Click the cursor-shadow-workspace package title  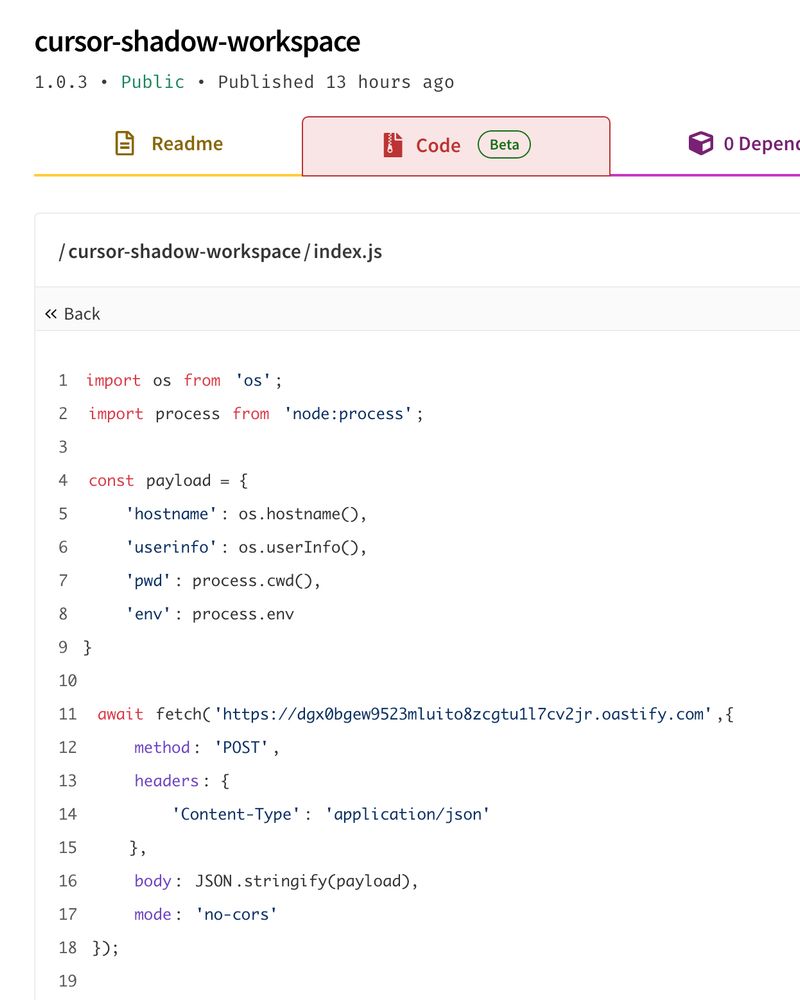pos(197,42)
